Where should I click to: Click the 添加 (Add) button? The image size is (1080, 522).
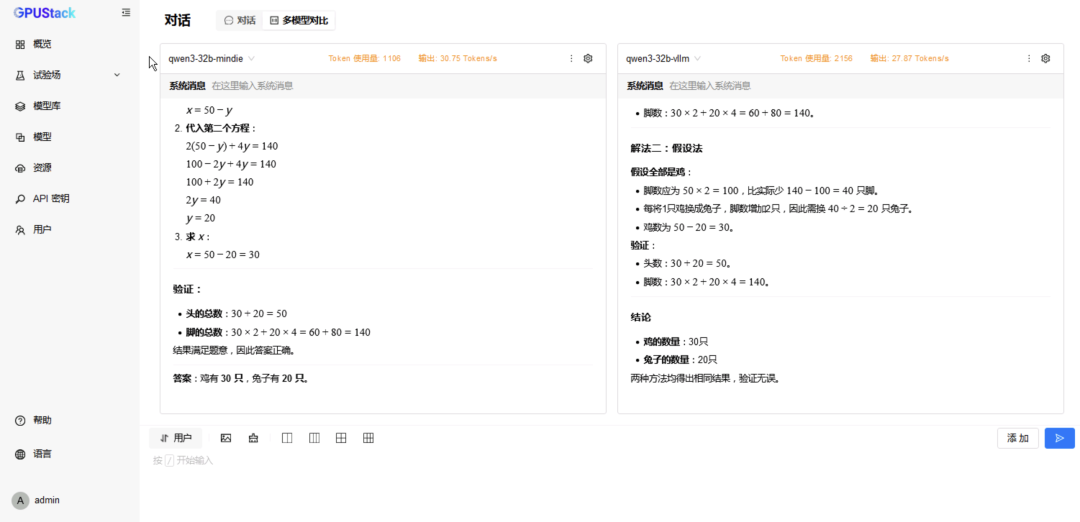pyautogui.click(x=1018, y=438)
